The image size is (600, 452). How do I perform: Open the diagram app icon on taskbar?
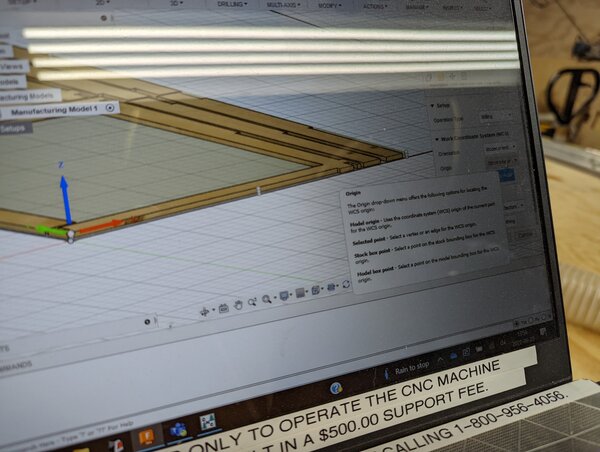207,422
